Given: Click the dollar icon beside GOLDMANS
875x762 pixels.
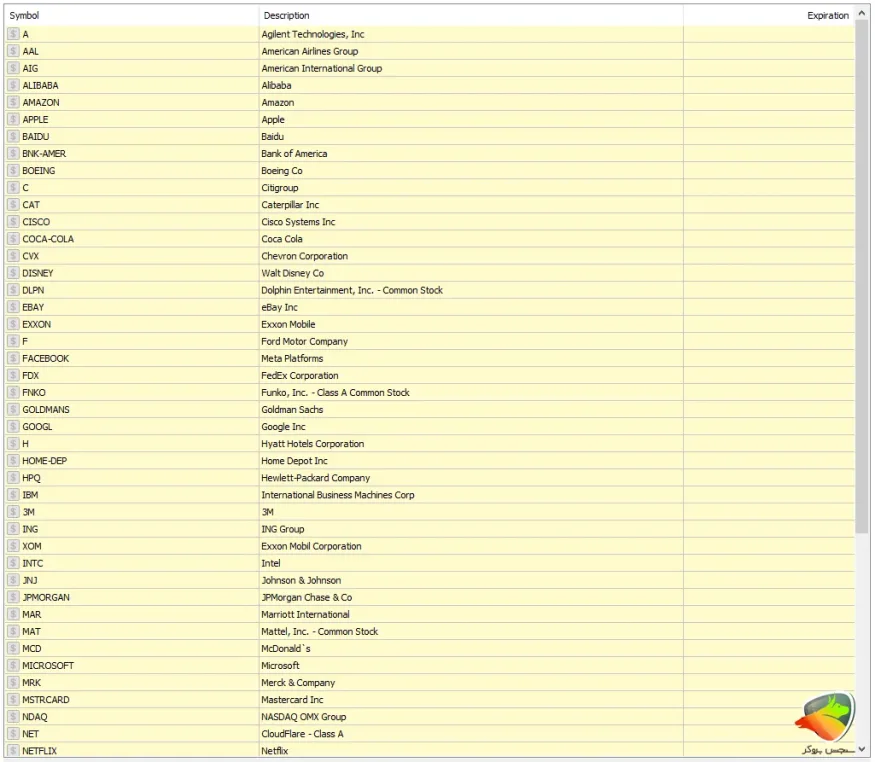Looking at the screenshot, I should (13, 409).
